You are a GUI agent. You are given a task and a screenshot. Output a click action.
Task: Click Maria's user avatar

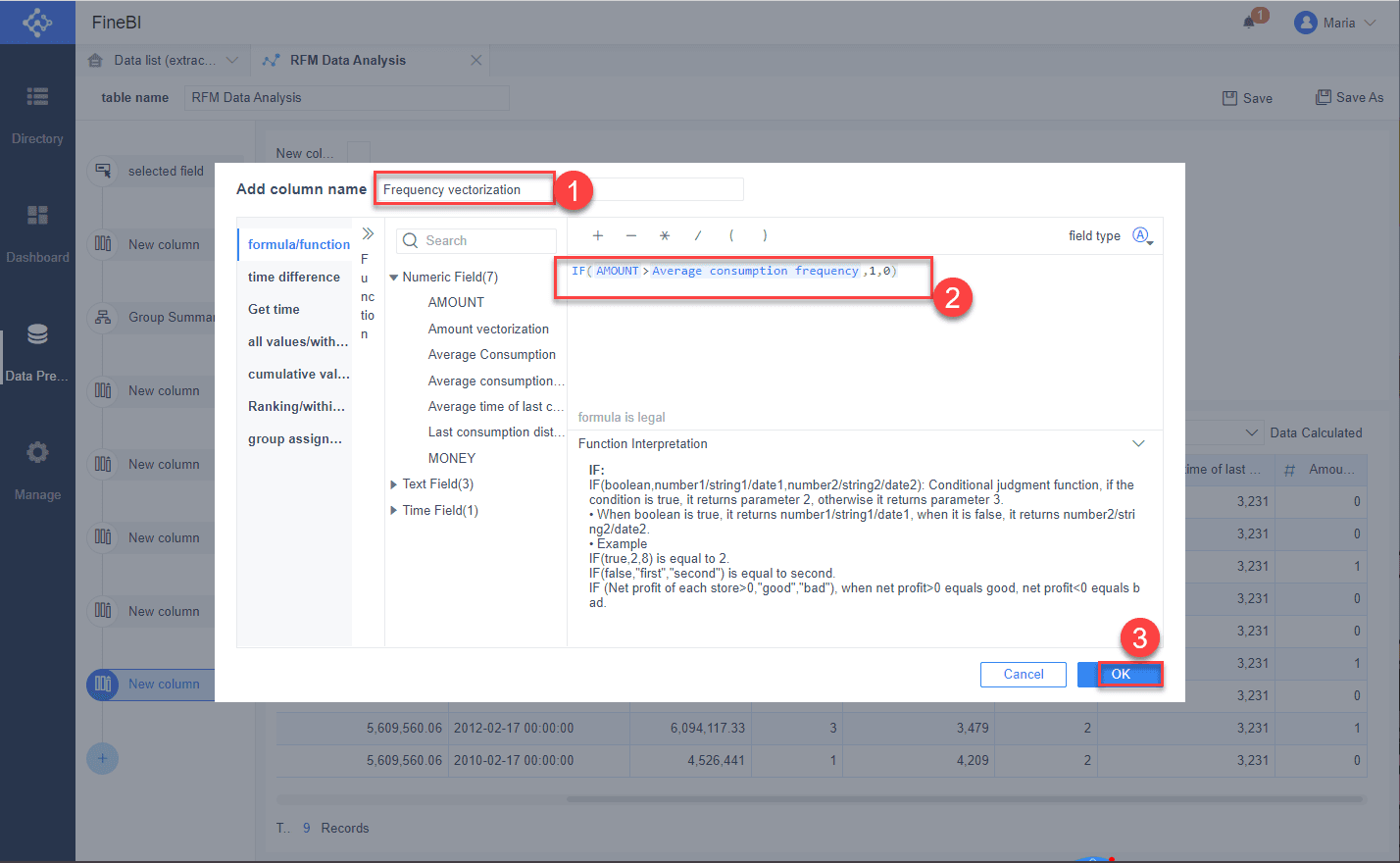pos(1305,23)
